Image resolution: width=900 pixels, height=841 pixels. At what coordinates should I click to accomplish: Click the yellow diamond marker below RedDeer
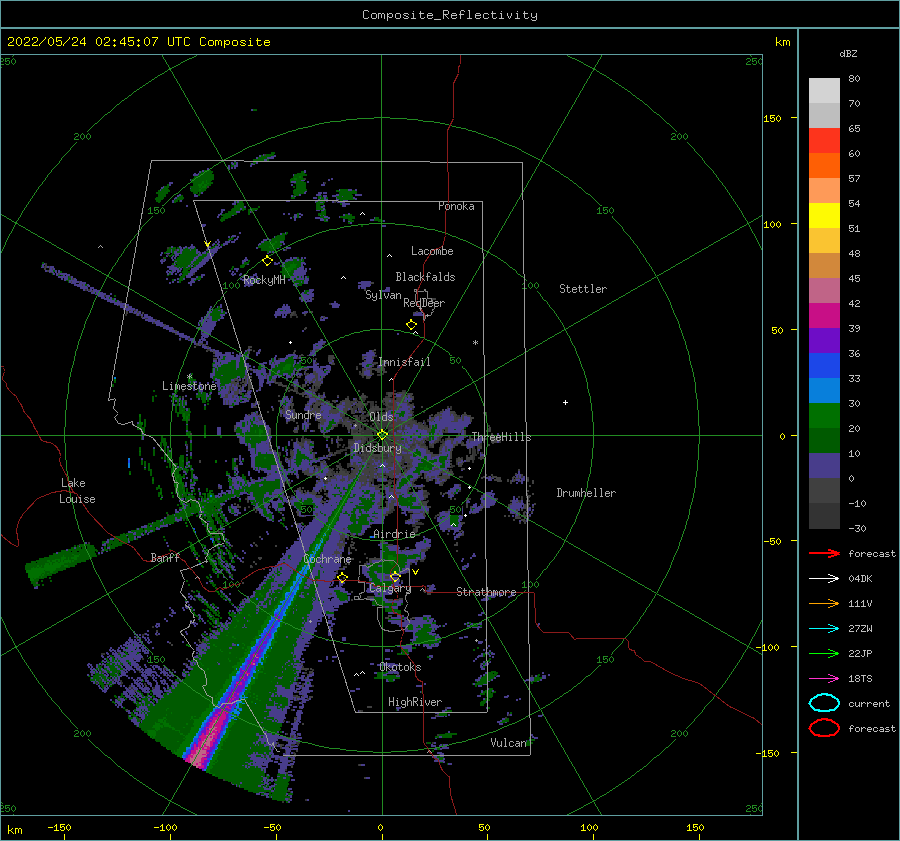[x=412, y=325]
